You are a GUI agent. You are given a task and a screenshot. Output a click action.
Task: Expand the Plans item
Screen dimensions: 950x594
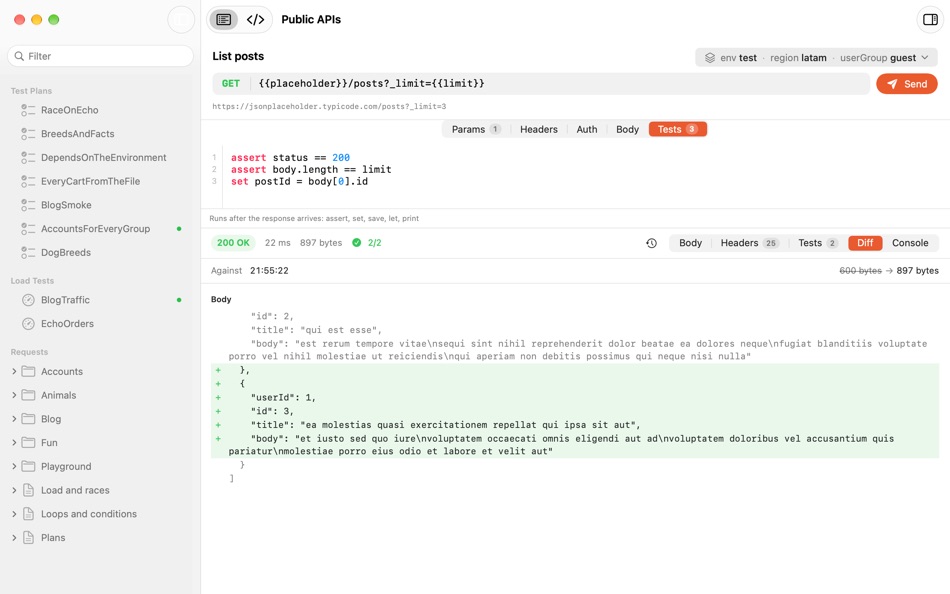14,538
